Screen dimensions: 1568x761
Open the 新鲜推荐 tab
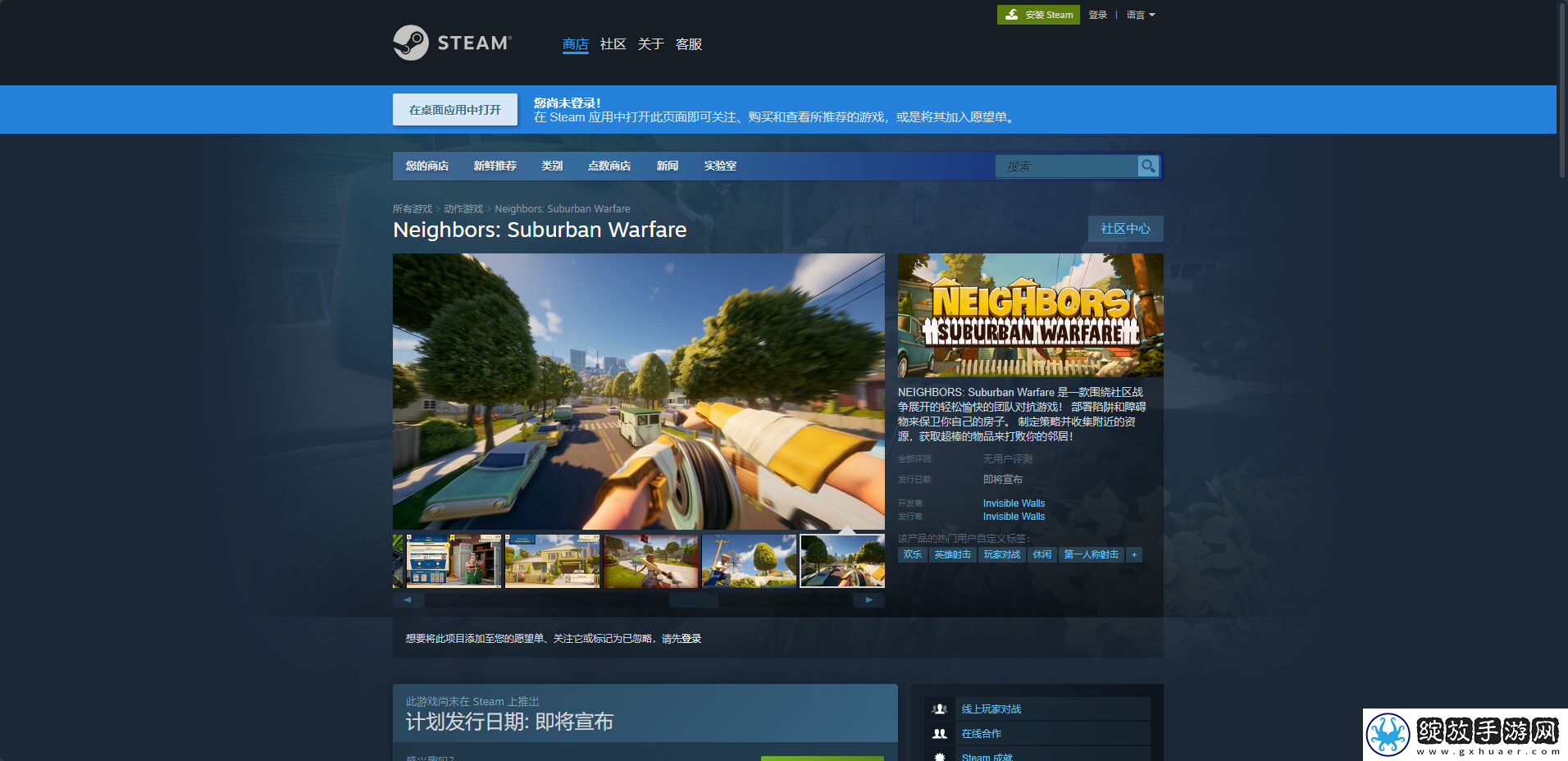[495, 166]
